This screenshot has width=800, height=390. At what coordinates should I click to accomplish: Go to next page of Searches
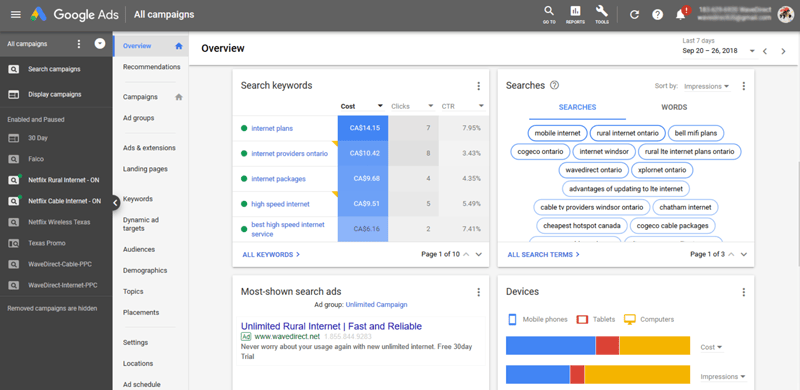pyautogui.click(x=744, y=254)
